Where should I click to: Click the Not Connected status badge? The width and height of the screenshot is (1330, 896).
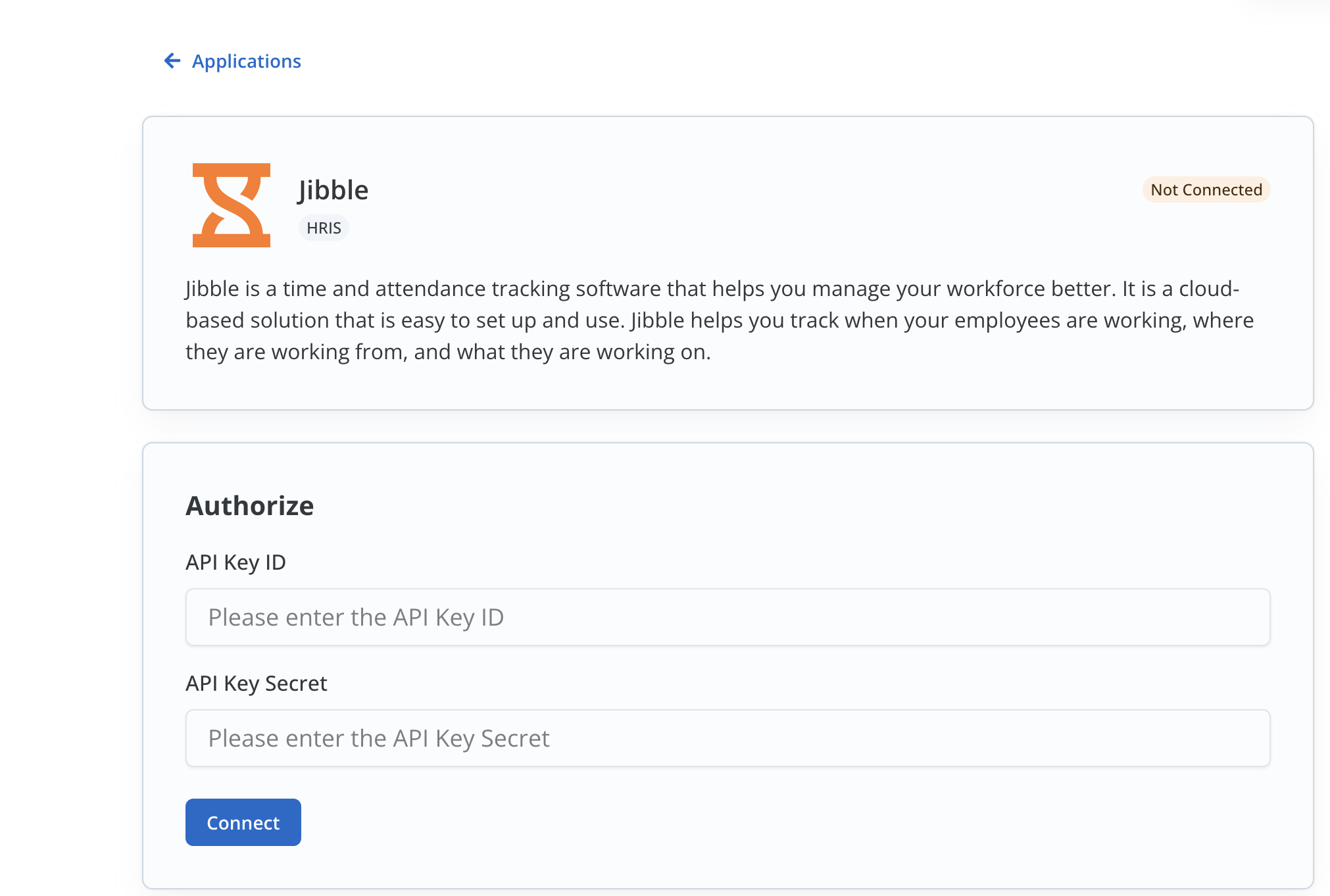1206,189
